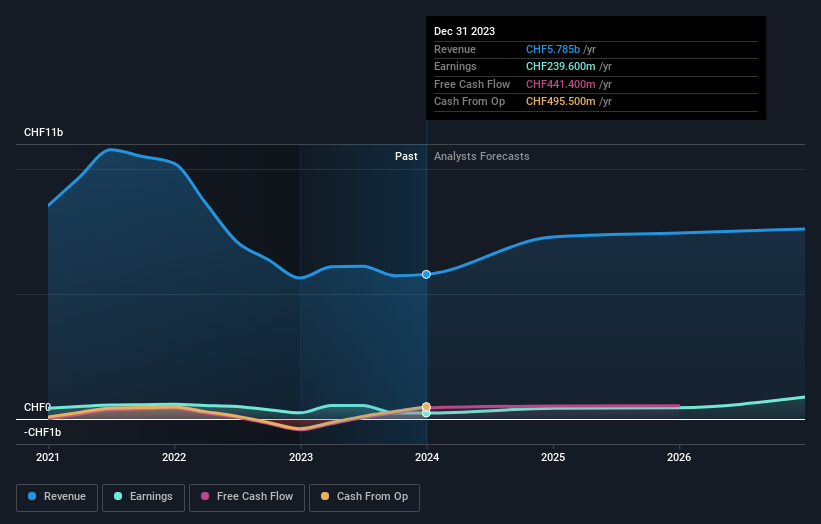This screenshot has height=524, width=821.
Task: Click the 2025 x-axis label
Action: point(553,457)
